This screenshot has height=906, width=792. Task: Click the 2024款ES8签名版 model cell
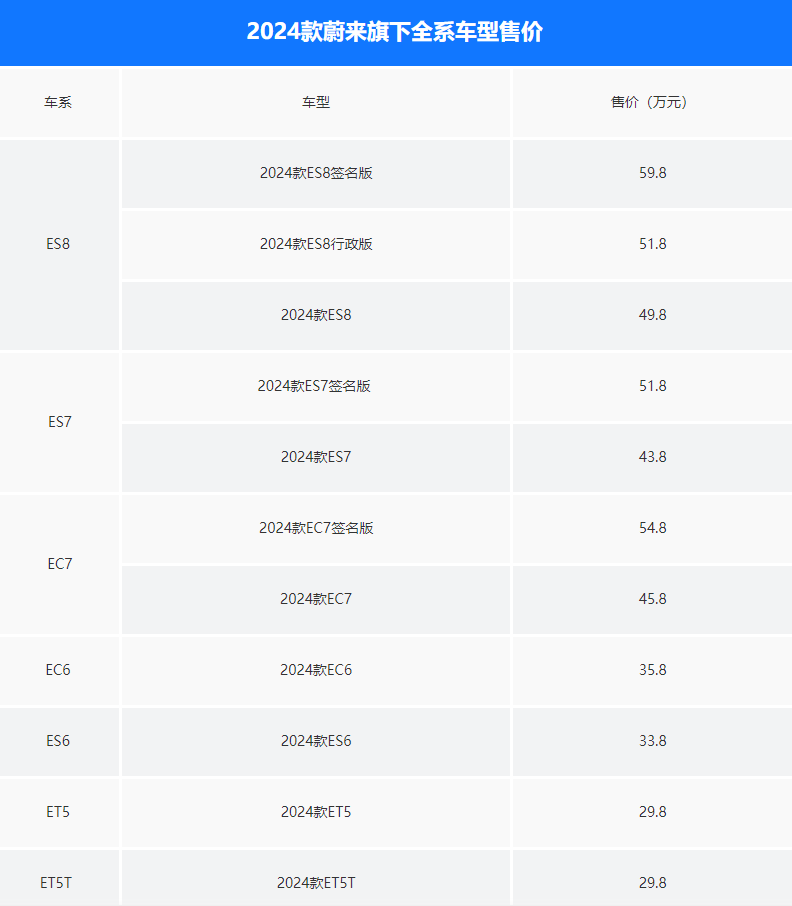(316, 173)
